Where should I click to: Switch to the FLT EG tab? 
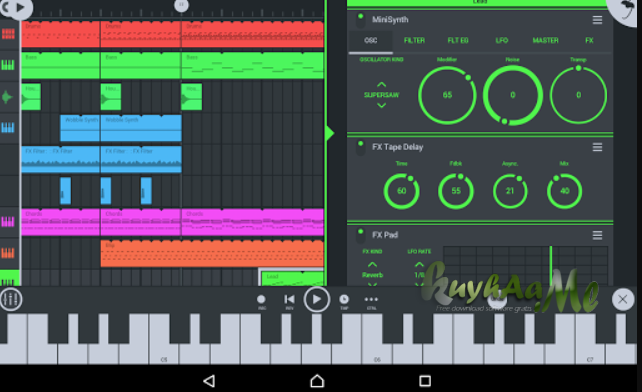click(x=458, y=40)
